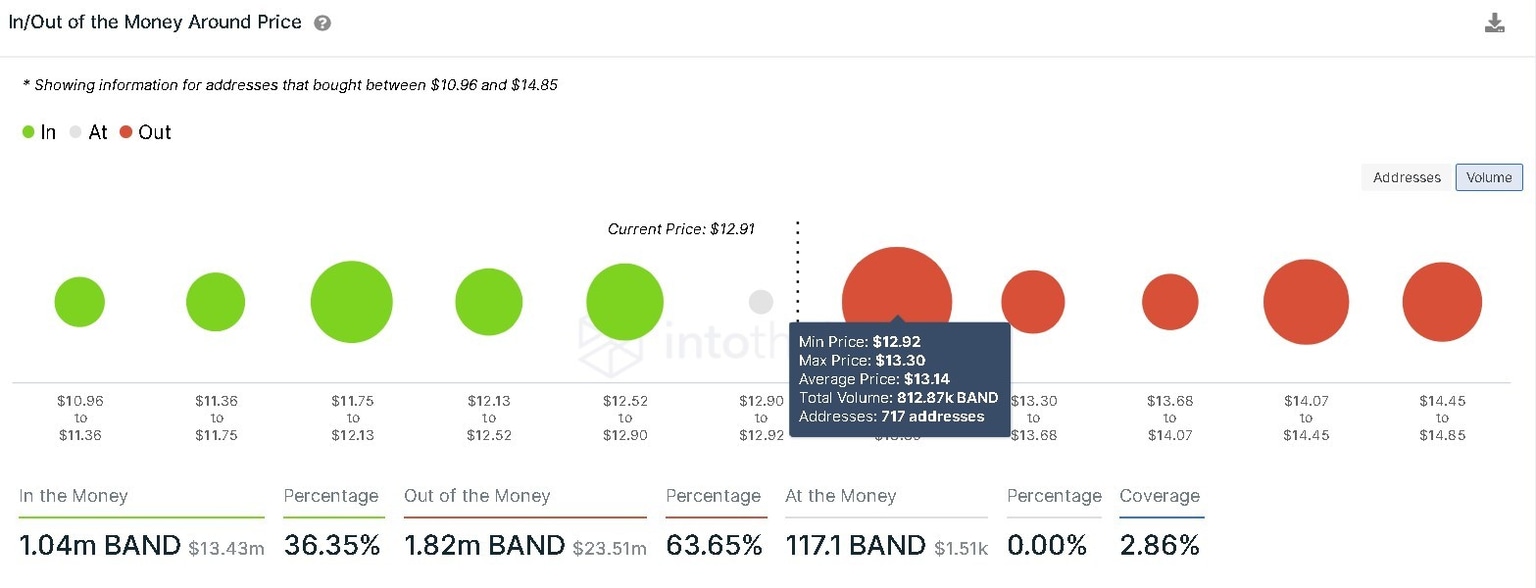1536x588 pixels.
Task: Click the large green bubble for $11.75 range
Action: (x=351, y=301)
